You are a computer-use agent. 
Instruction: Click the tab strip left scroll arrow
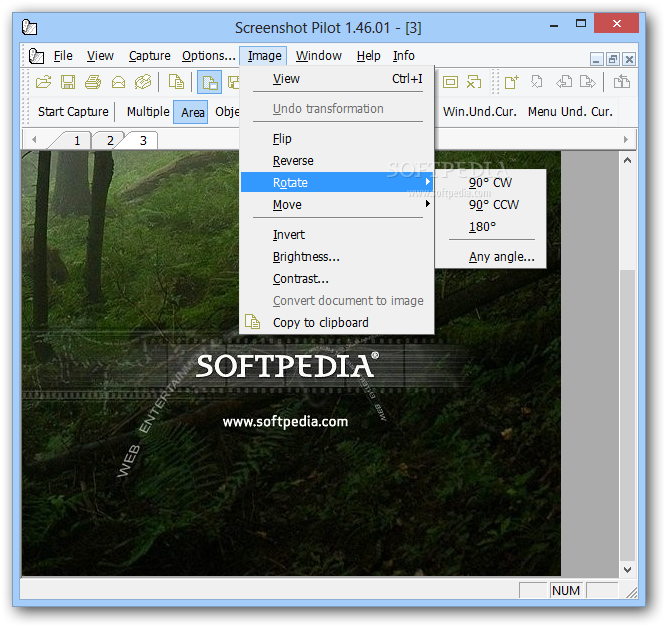tap(34, 139)
